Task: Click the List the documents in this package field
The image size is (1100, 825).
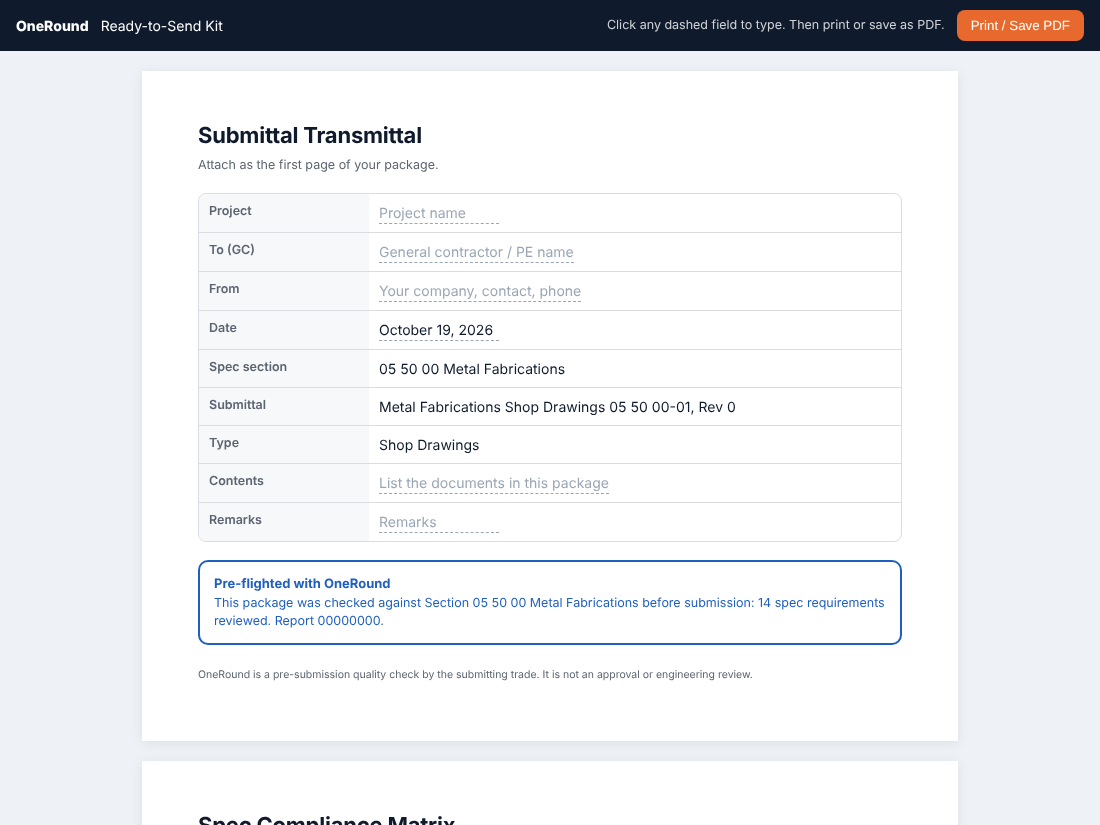Action: pyautogui.click(x=493, y=483)
